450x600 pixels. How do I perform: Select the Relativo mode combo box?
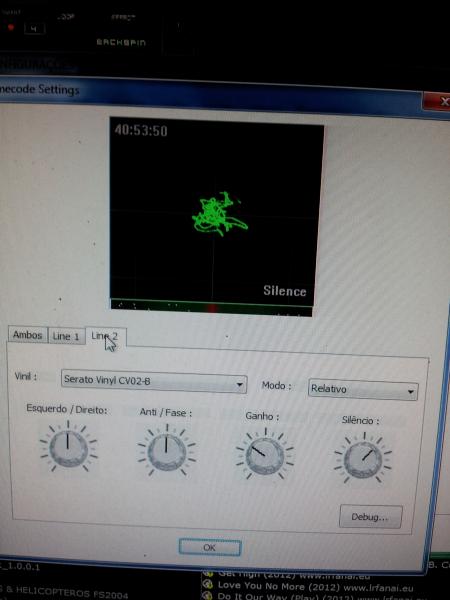tap(363, 390)
